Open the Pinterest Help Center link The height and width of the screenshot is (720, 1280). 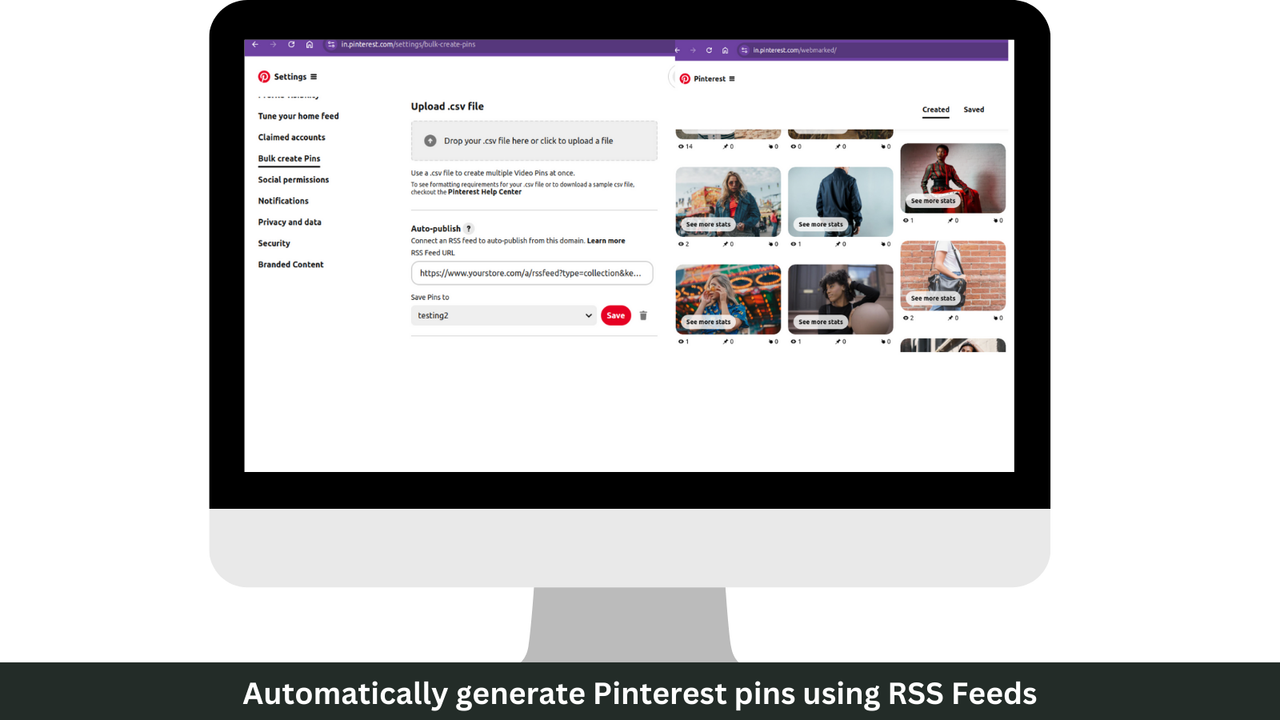[x=485, y=192]
